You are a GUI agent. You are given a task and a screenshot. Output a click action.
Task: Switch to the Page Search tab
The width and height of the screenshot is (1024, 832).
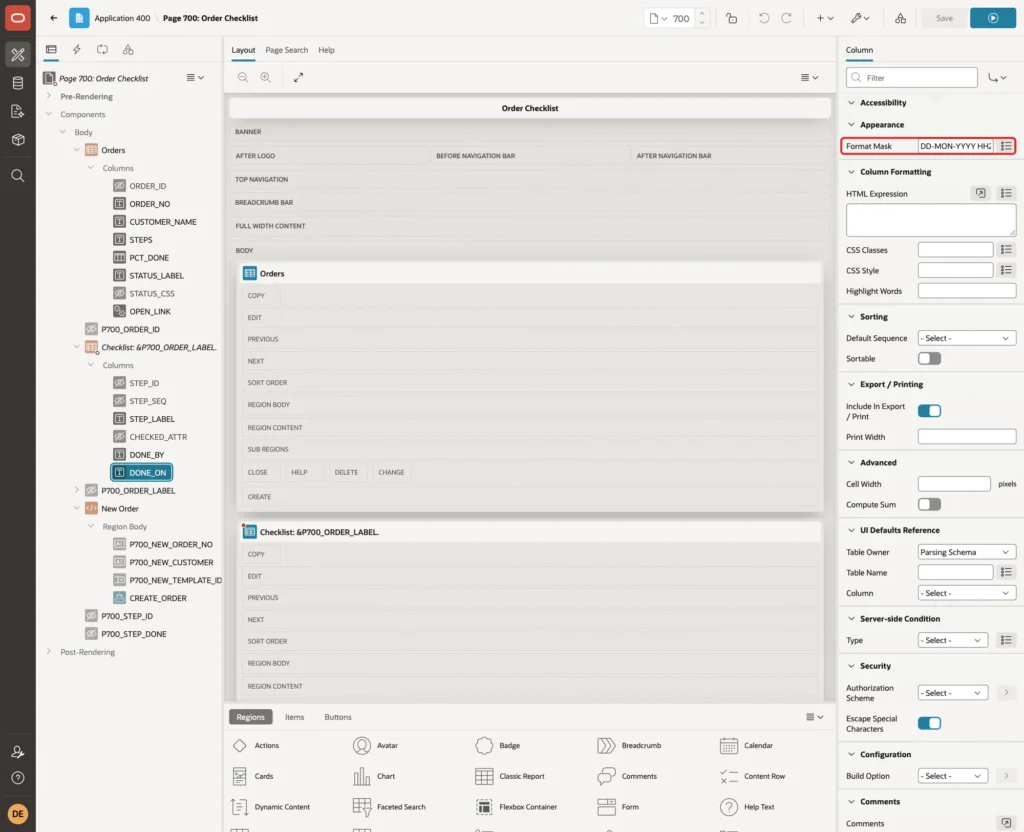(286, 50)
